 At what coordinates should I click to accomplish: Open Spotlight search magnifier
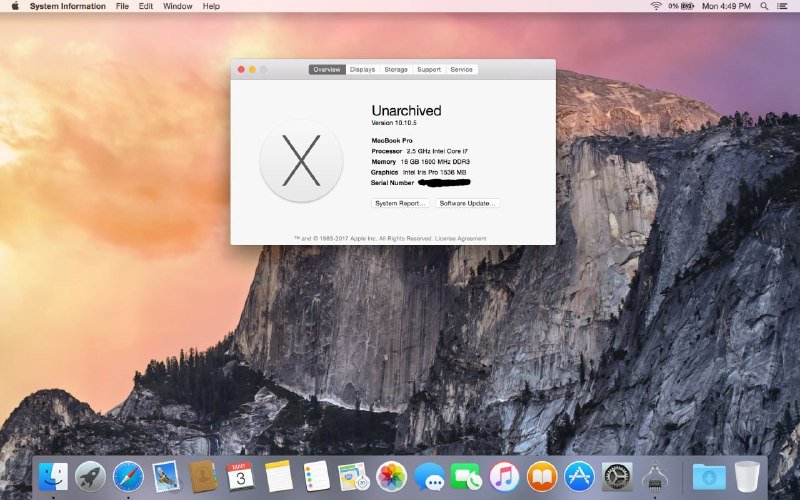click(764, 6)
